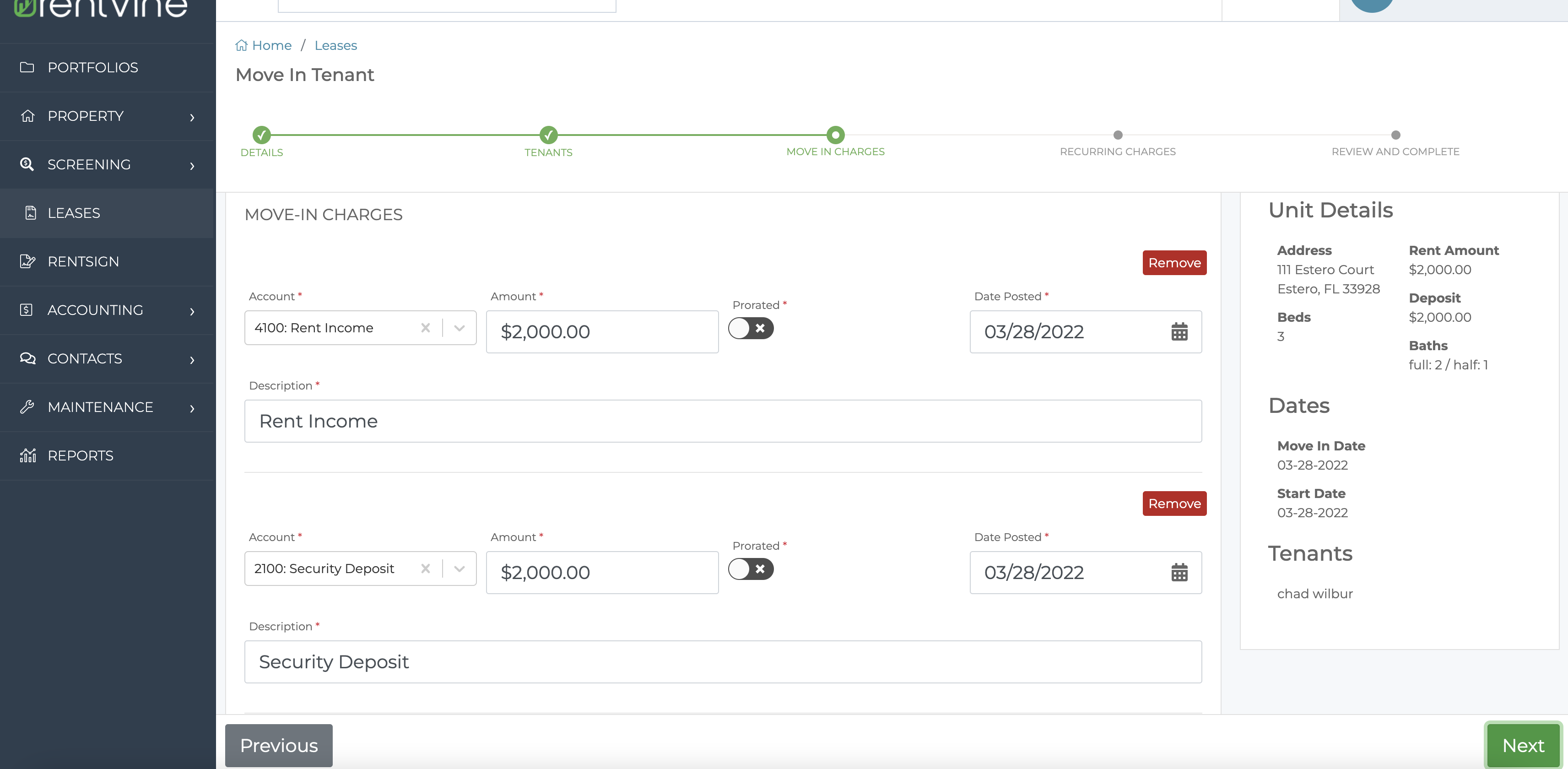The image size is (1568, 769).
Task: Click the Rent Income description field
Action: click(723, 421)
